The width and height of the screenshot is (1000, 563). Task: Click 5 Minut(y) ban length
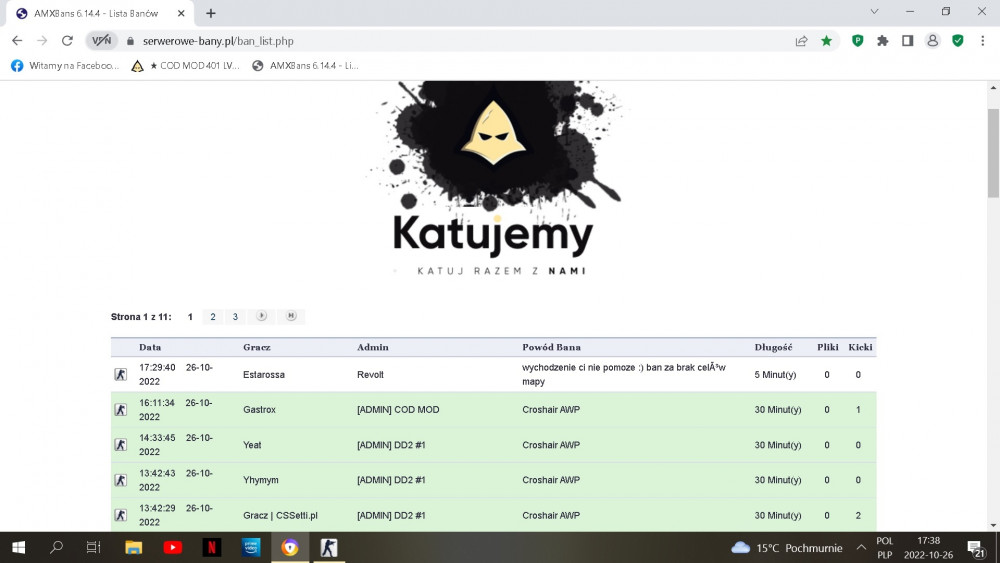click(775, 375)
